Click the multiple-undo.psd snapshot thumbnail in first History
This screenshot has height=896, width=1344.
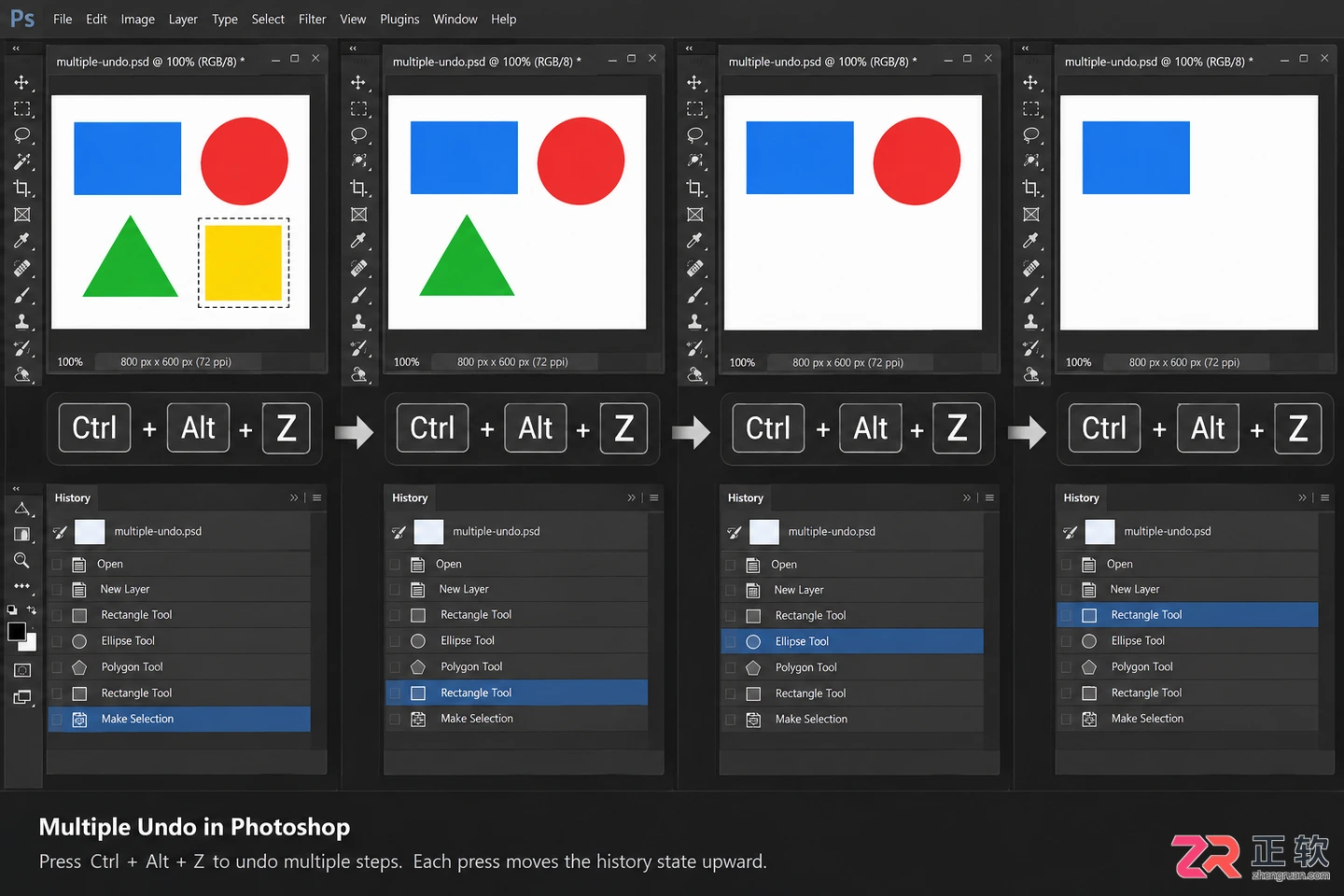[90, 531]
